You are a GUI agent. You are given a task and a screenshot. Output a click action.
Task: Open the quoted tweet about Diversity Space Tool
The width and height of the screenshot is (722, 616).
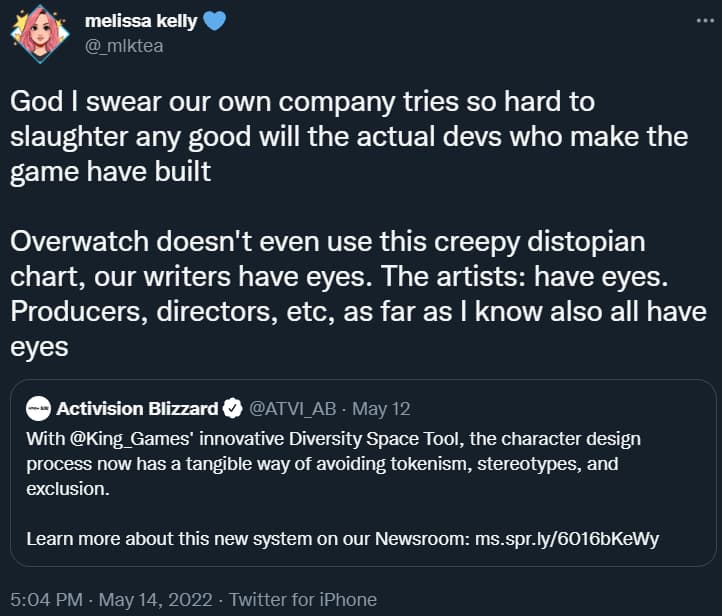click(x=363, y=472)
